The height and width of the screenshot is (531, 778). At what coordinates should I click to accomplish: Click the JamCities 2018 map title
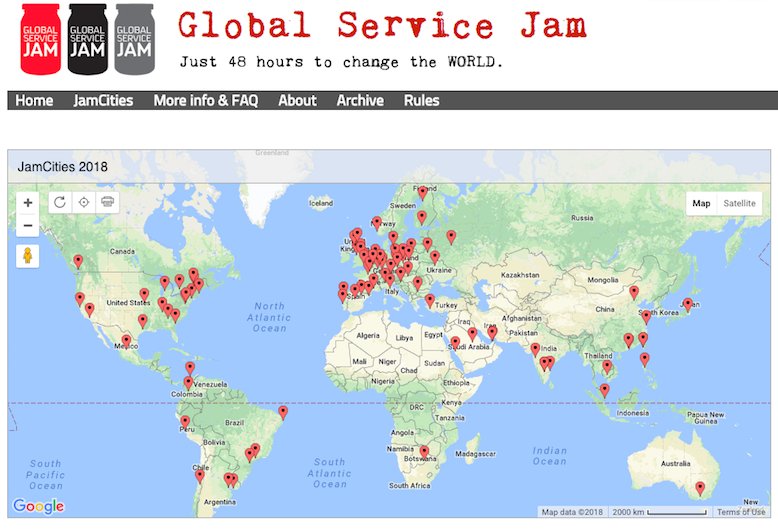pyautogui.click(x=63, y=167)
